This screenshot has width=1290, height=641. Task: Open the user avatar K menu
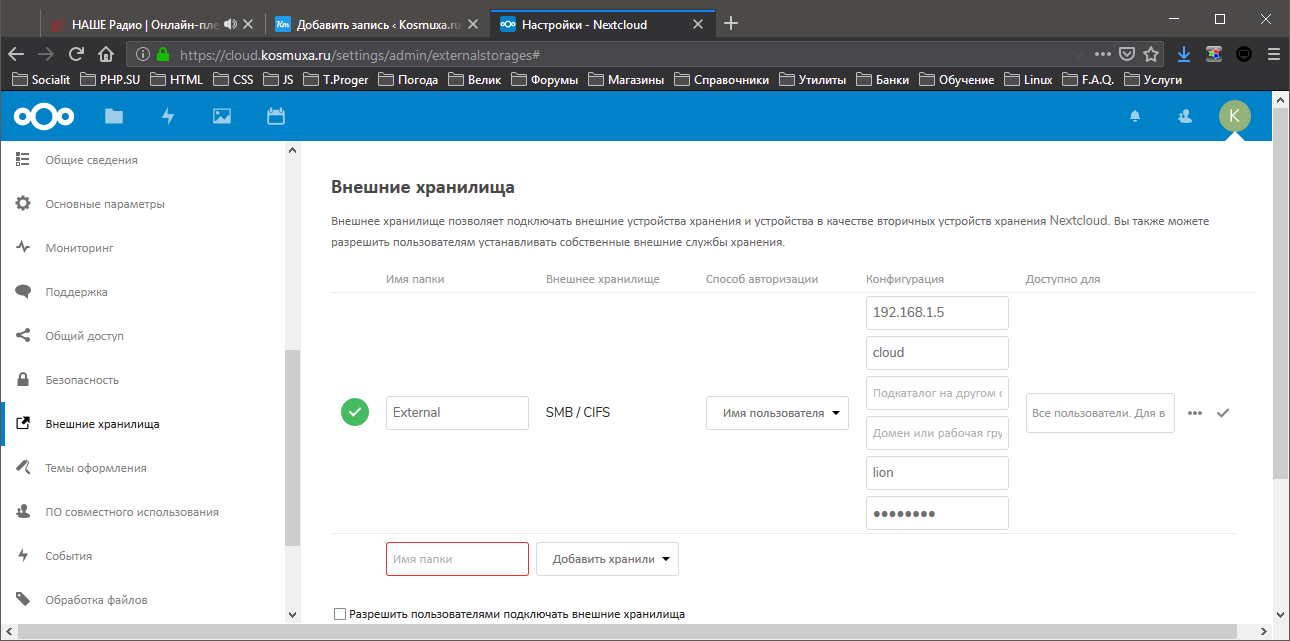pyautogui.click(x=1234, y=116)
